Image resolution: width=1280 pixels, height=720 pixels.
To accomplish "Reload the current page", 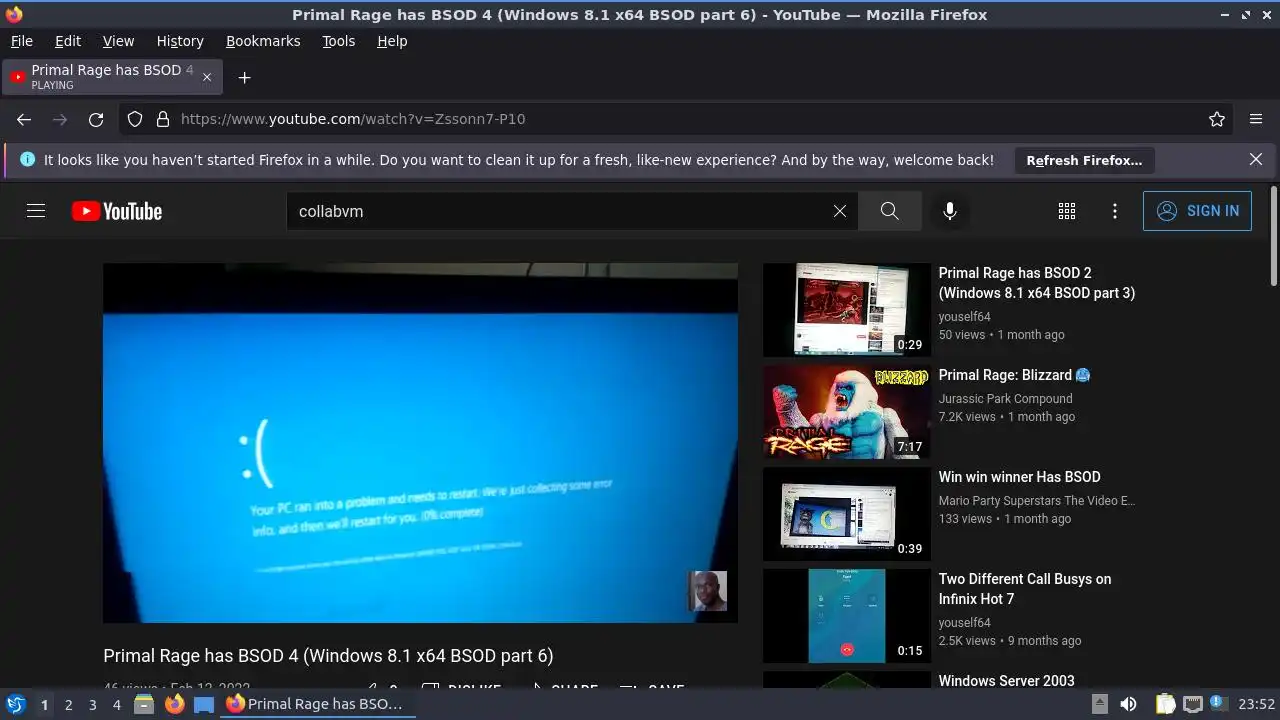I will click(96, 119).
